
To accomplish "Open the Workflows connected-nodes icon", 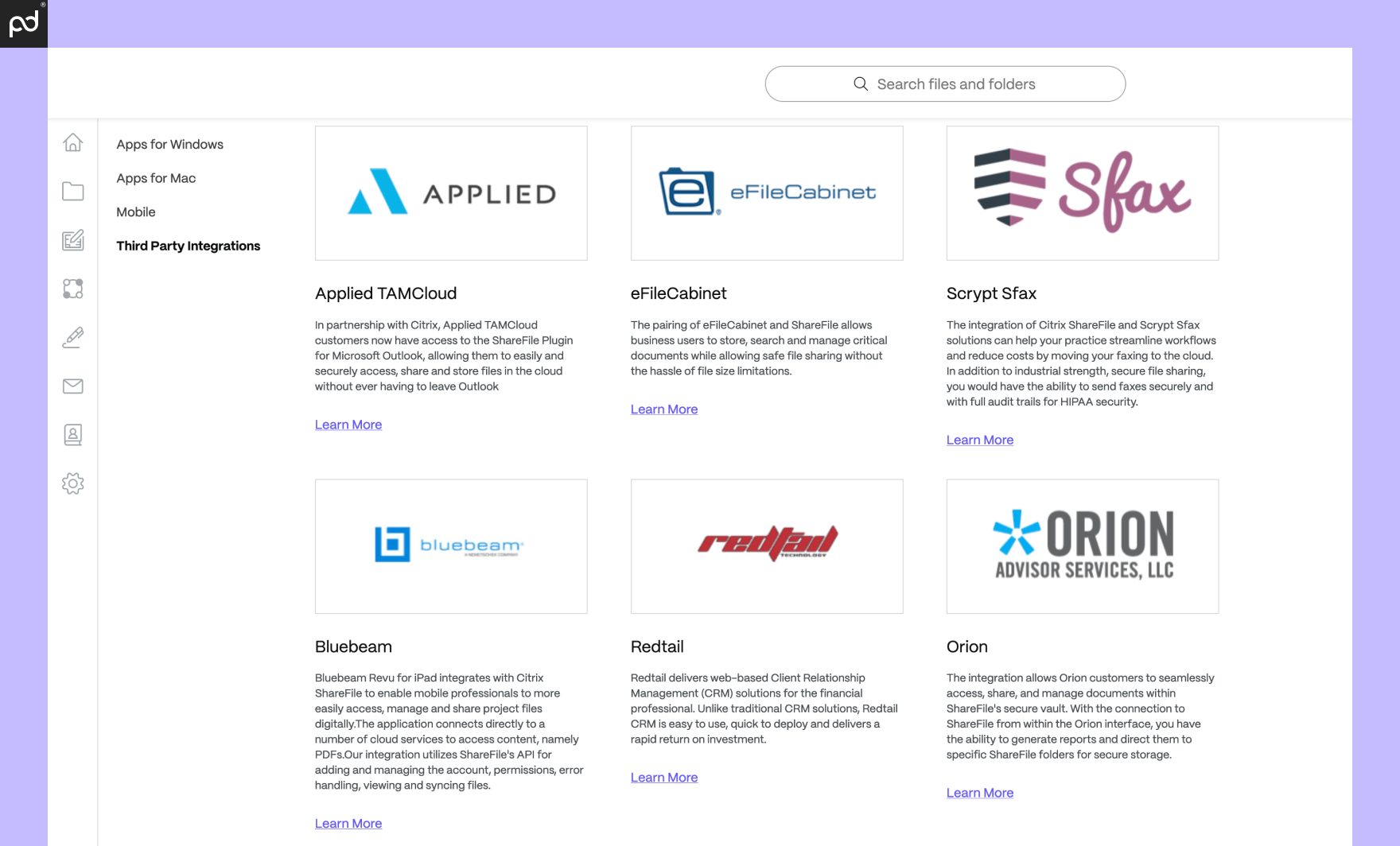I will (72, 289).
